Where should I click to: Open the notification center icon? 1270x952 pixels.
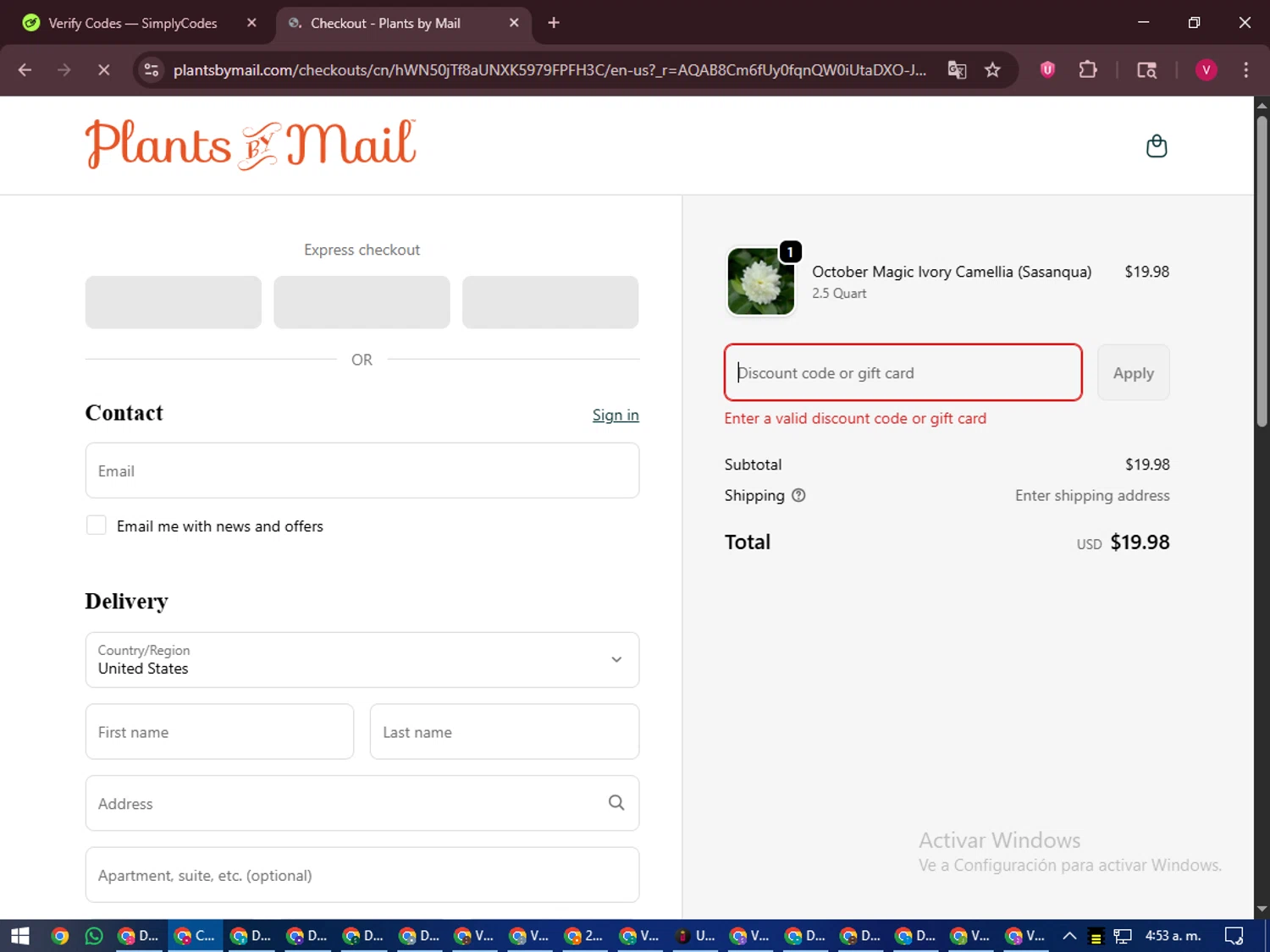coord(1234,936)
